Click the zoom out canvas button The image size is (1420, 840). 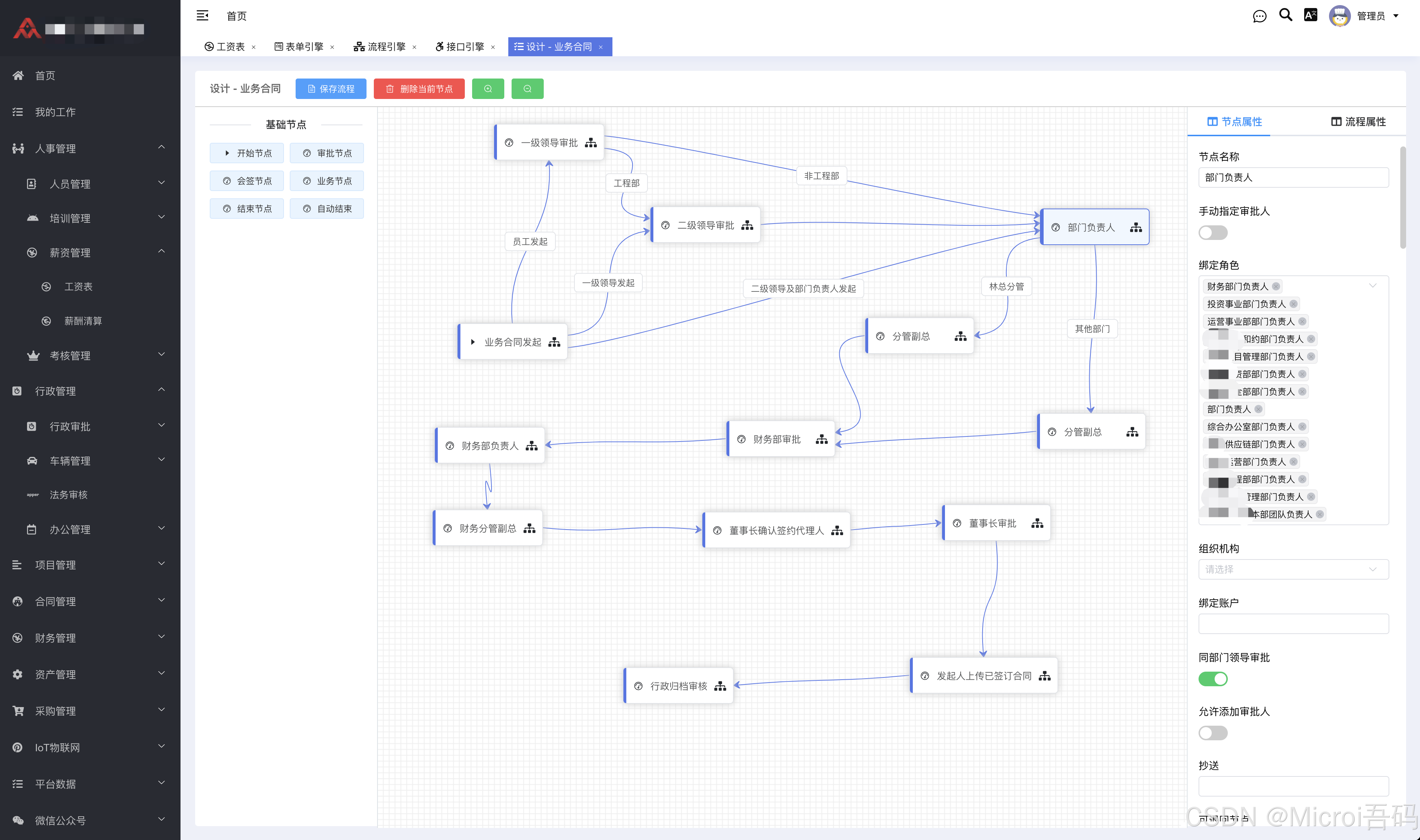point(527,89)
